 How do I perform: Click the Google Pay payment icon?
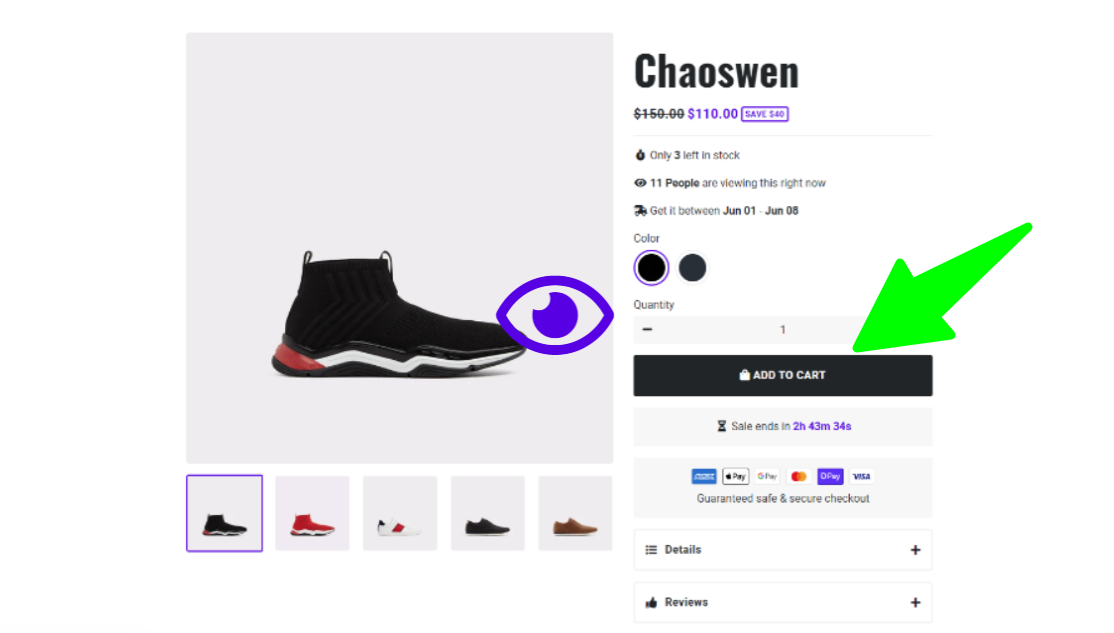point(767,476)
